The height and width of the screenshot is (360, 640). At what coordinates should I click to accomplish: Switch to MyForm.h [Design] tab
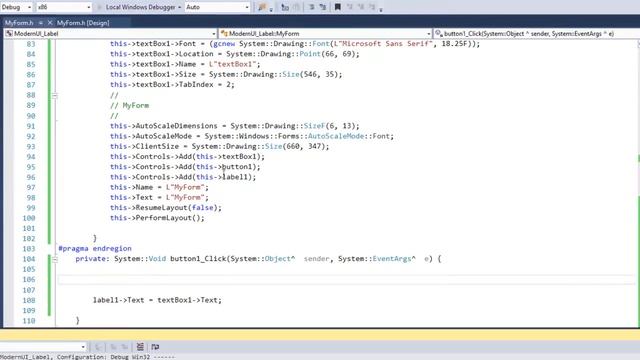(83, 23)
